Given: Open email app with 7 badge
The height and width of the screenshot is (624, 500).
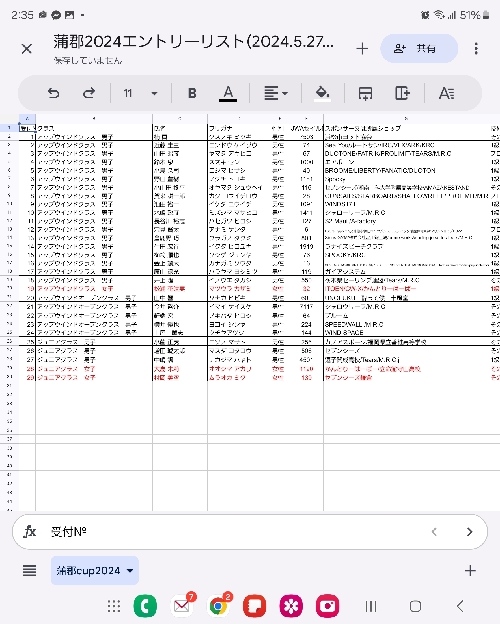Looking at the screenshot, I should point(182,605).
